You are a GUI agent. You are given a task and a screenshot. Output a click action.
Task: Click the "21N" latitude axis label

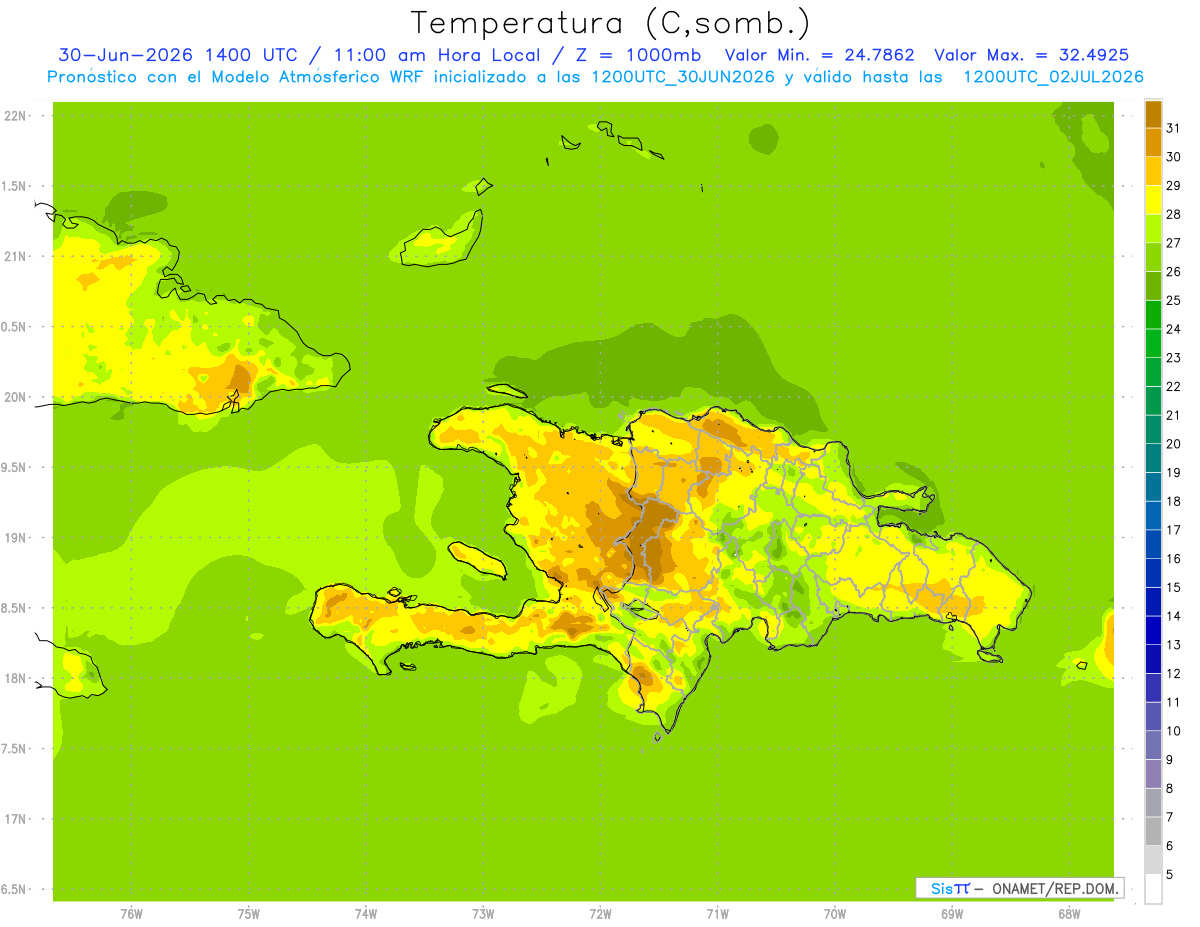point(14,256)
